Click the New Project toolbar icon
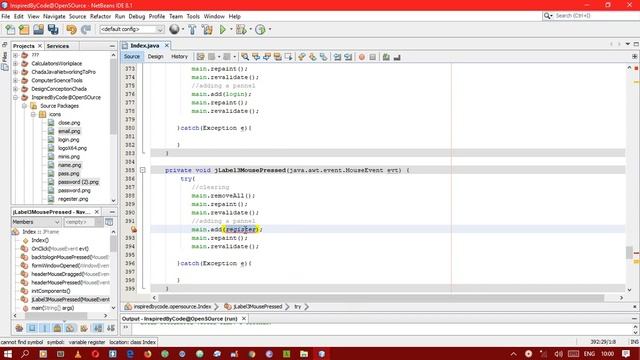This screenshot has width=640, height=360. point(24,29)
